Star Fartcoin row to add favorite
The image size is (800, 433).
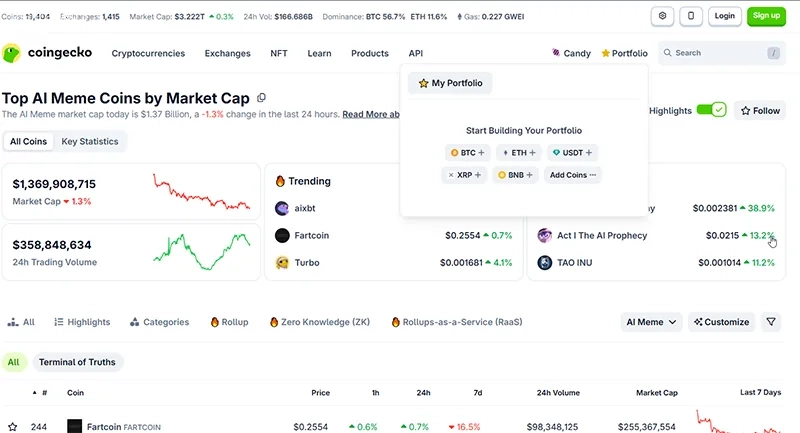click(x=13, y=426)
